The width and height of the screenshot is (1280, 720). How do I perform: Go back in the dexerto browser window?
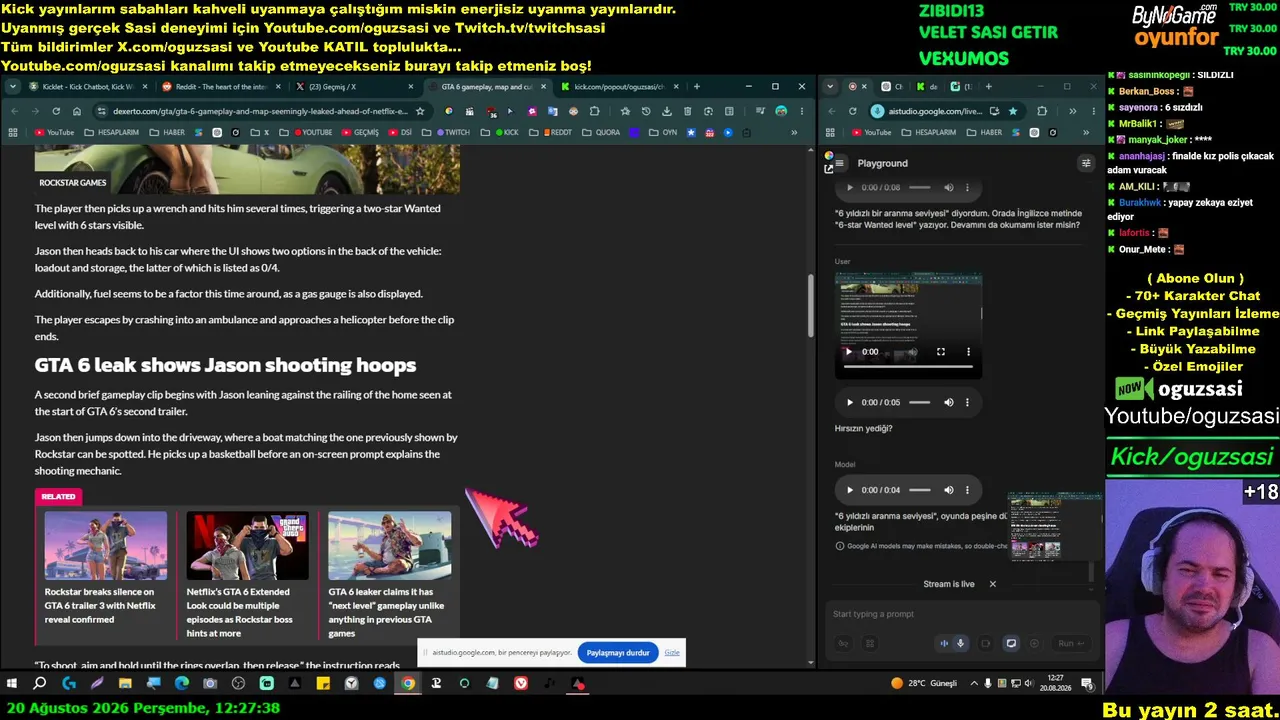point(14,111)
